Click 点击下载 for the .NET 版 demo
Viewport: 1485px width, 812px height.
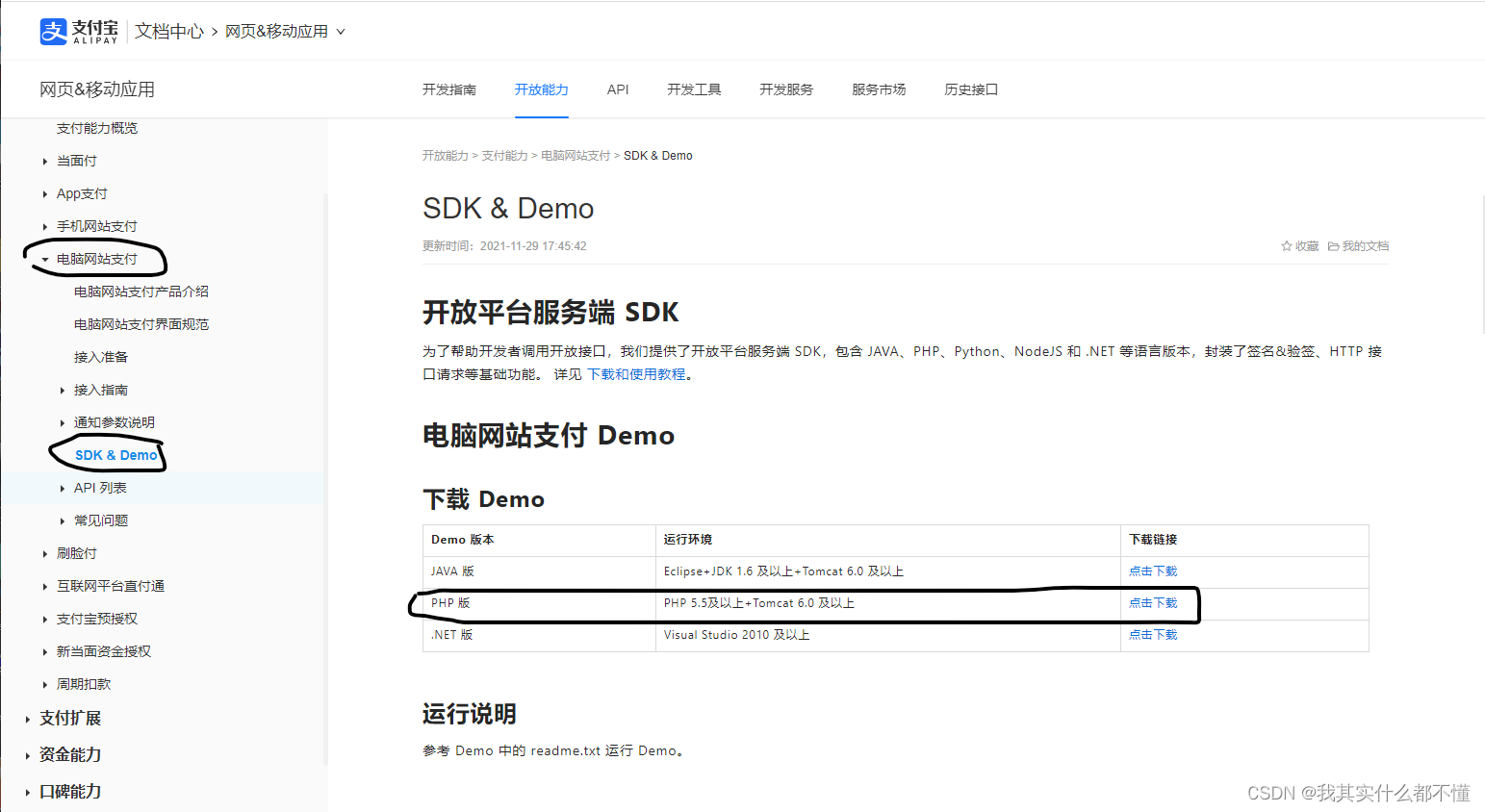[1153, 635]
